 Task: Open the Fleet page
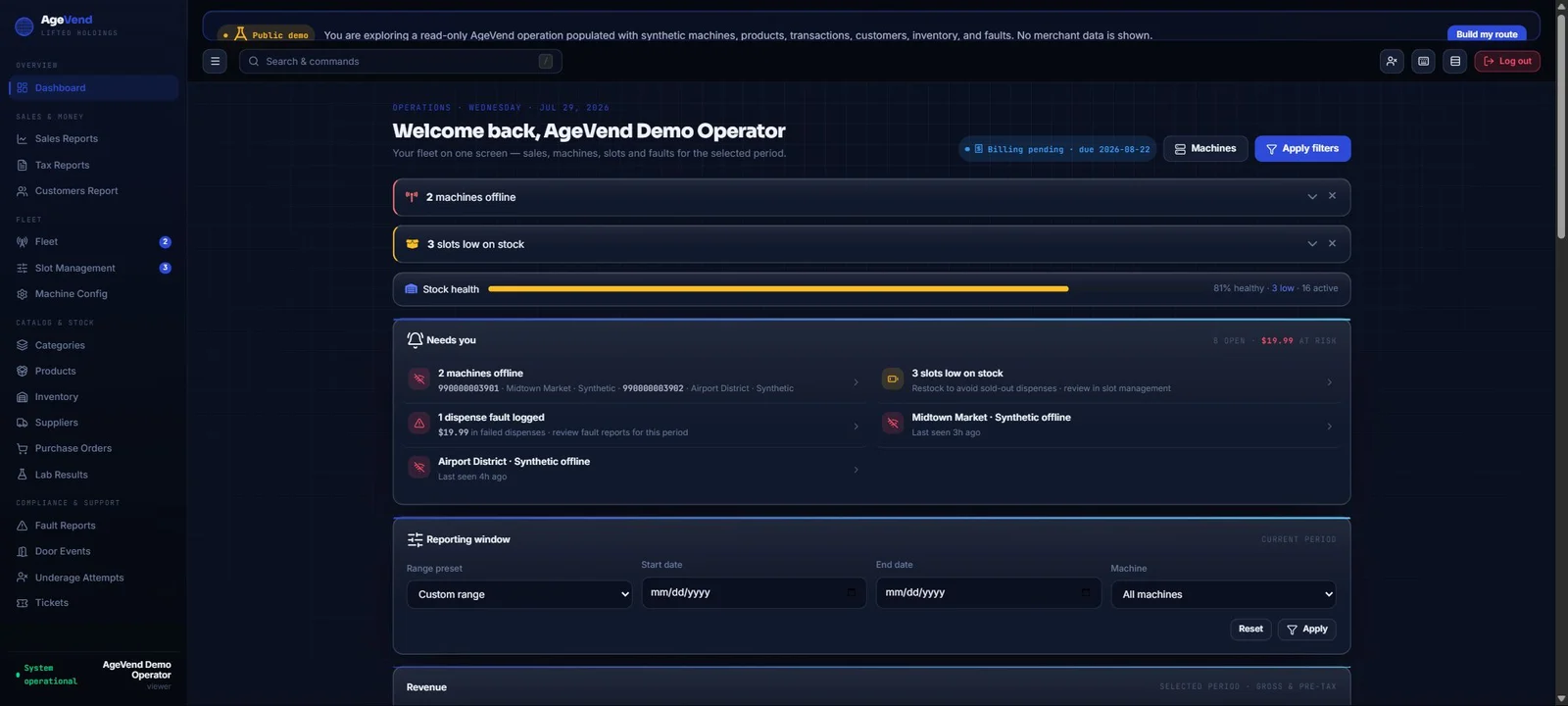(x=93, y=241)
